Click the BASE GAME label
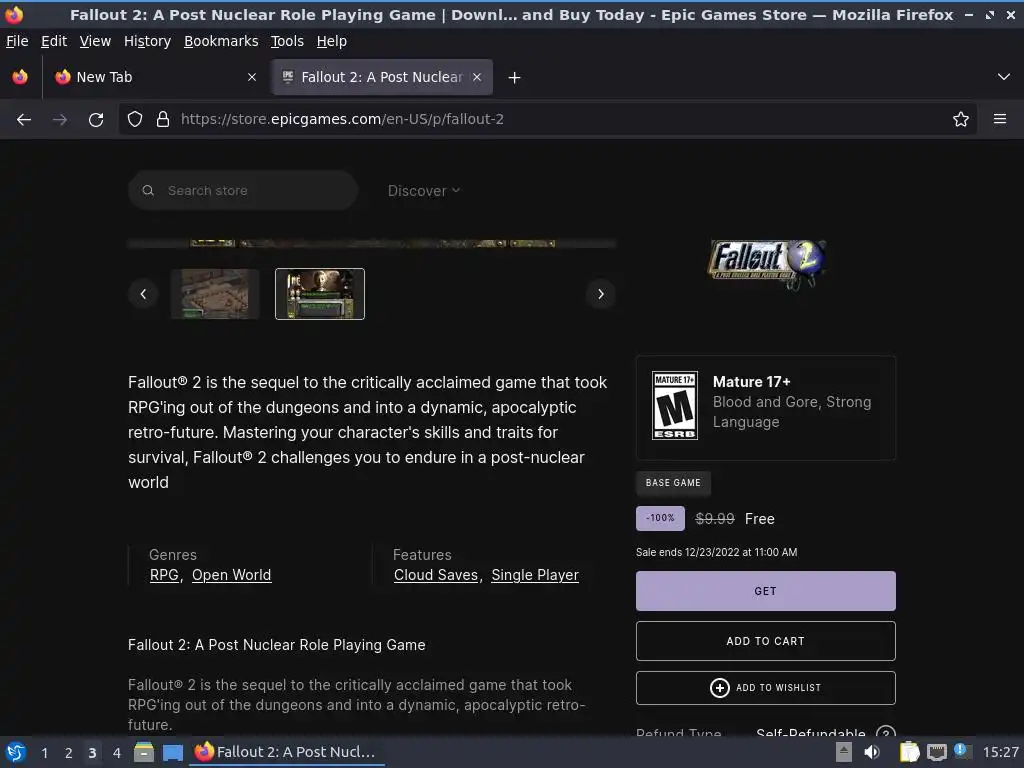This screenshot has width=1024, height=768. [x=673, y=483]
